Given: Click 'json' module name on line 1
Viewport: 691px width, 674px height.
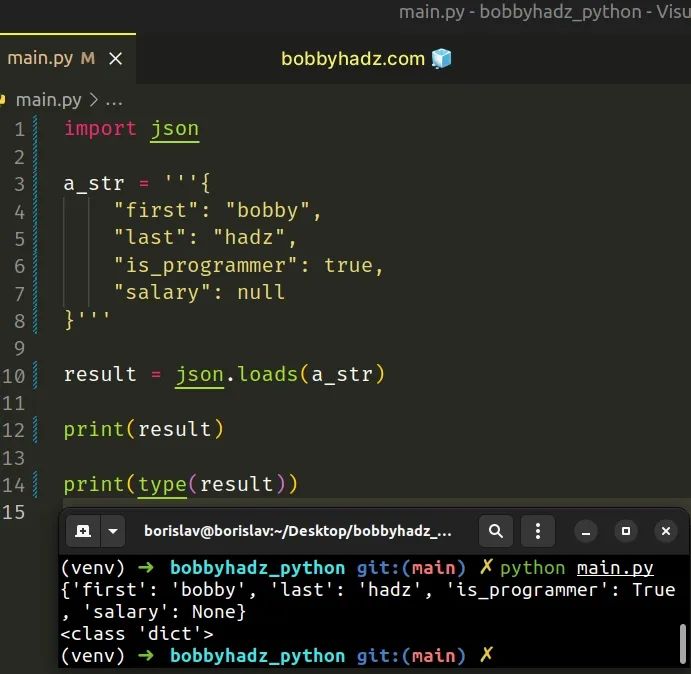Looking at the screenshot, I should click(175, 130).
